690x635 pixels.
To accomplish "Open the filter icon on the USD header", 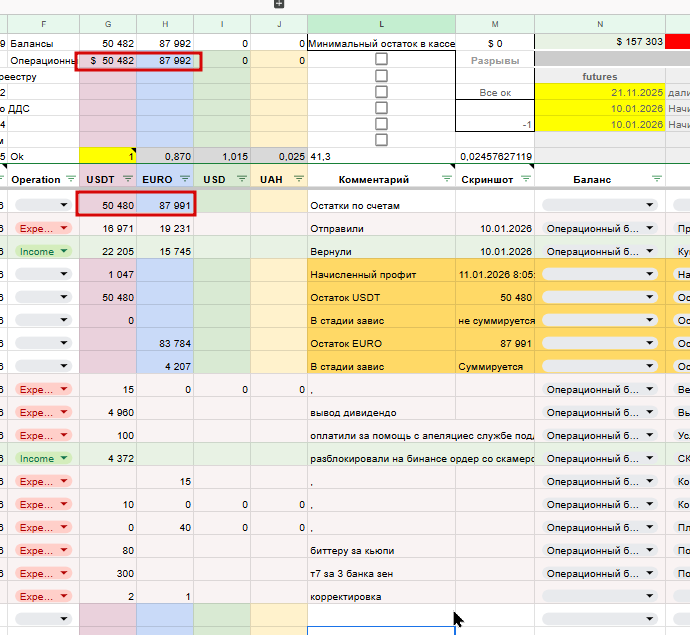I will [x=242, y=179].
